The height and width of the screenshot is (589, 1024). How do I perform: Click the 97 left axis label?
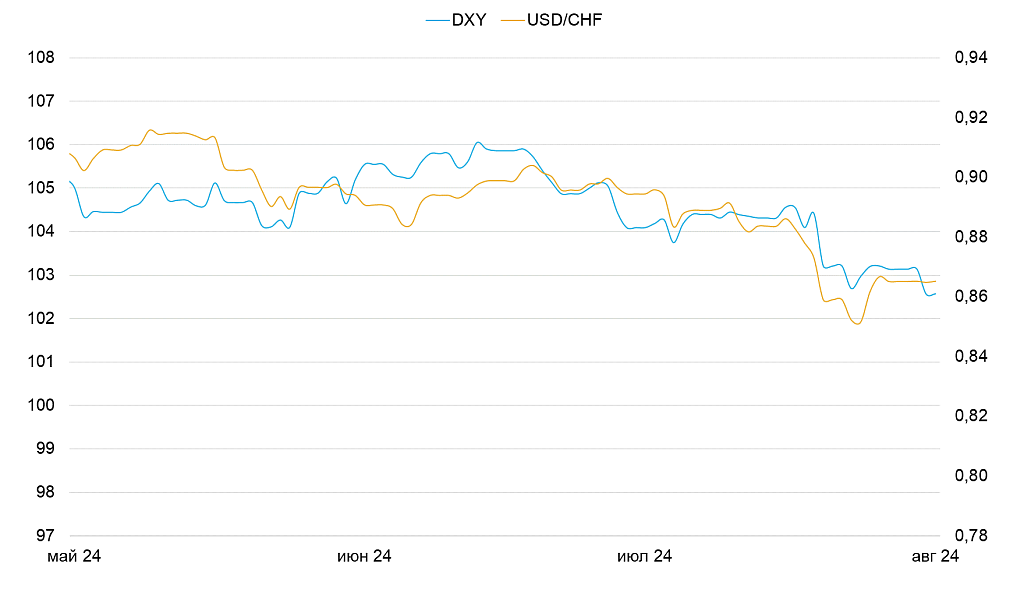(x=45, y=536)
